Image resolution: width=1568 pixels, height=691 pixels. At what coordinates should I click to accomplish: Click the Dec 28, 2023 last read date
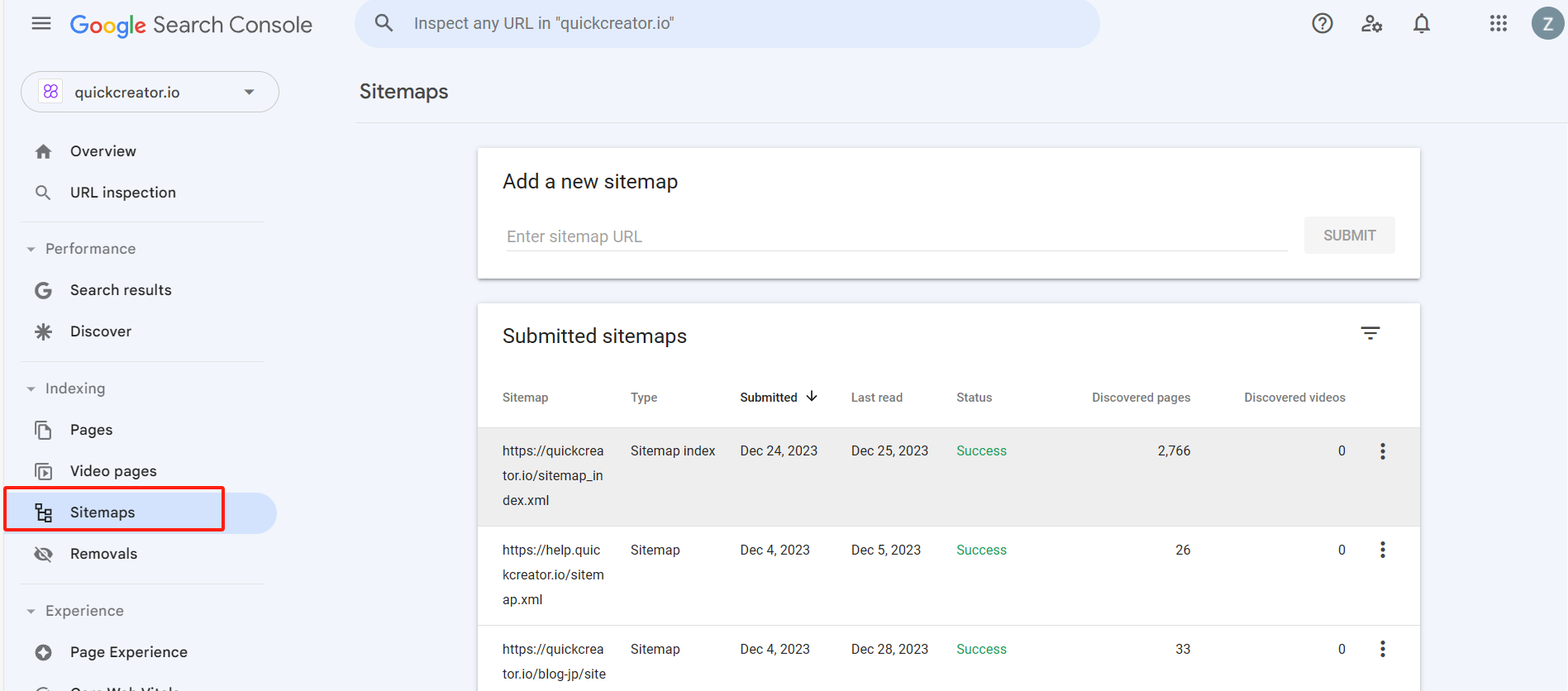[889, 650]
